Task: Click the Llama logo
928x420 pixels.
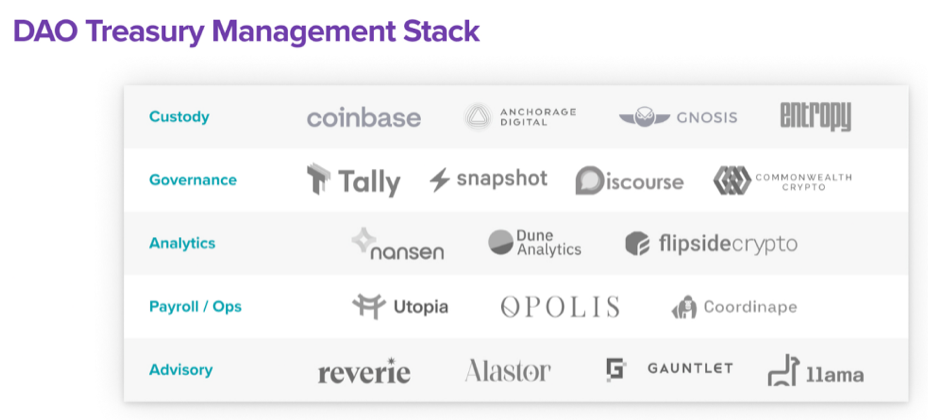Action: (816, 370)
